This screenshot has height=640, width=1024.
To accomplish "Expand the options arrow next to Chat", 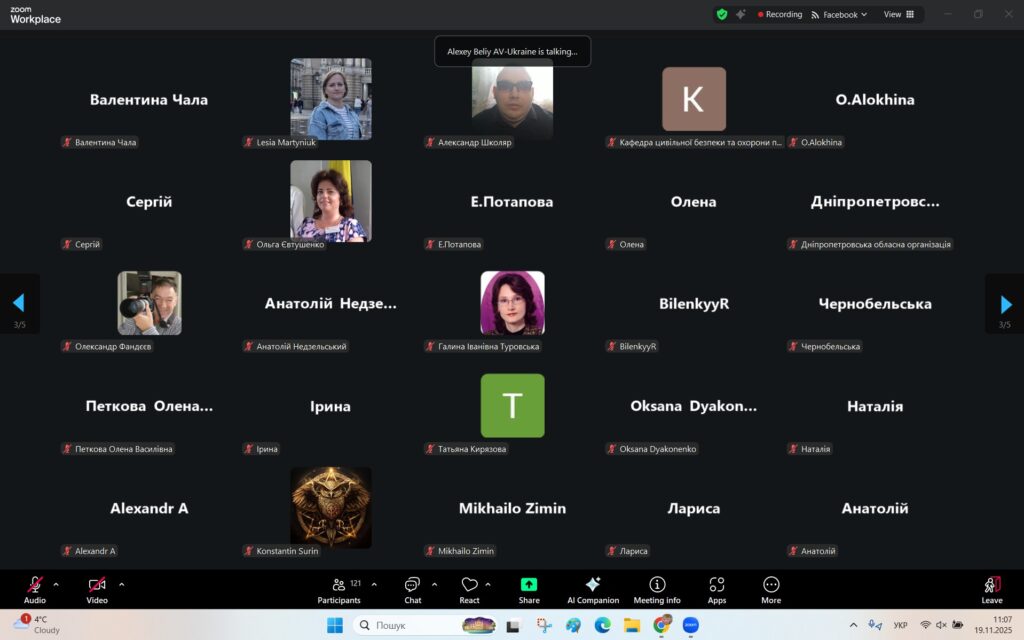I will (434, 584).
